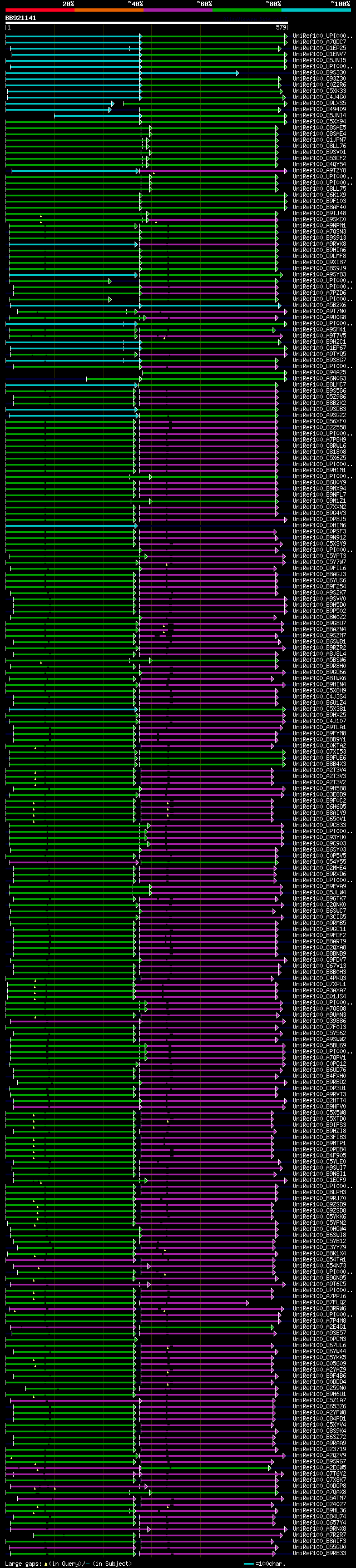Click the short cyan alignment bar of UniRef100_B9S330

pos(122,73)
